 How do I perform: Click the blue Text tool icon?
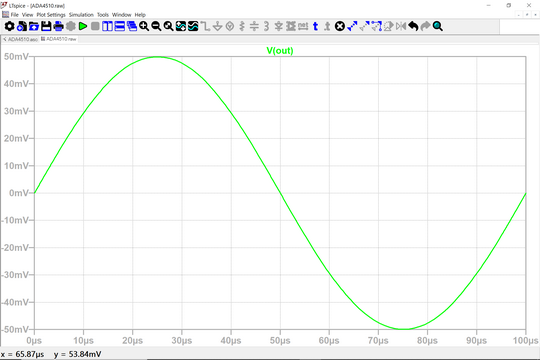point(315,26)
